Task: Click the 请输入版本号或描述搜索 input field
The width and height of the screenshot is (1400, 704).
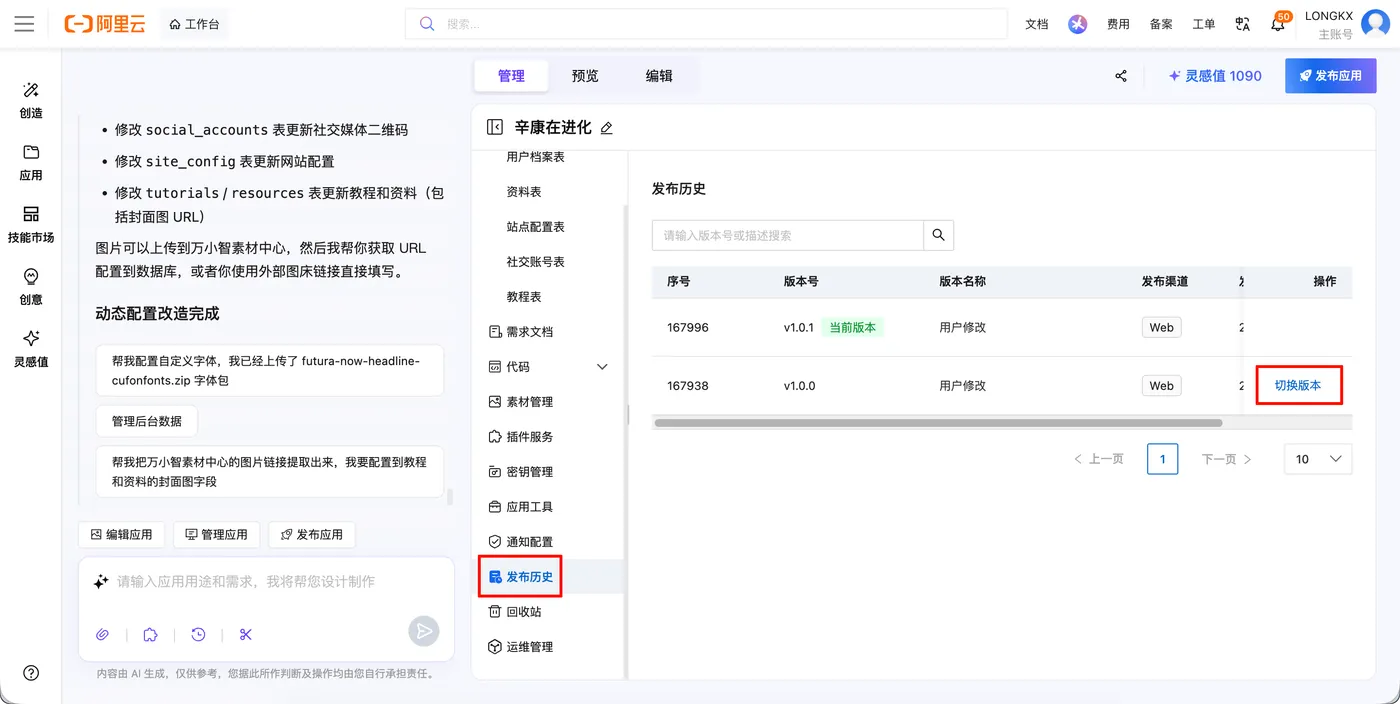Action: pyautogui.click(x=788, y=235)
